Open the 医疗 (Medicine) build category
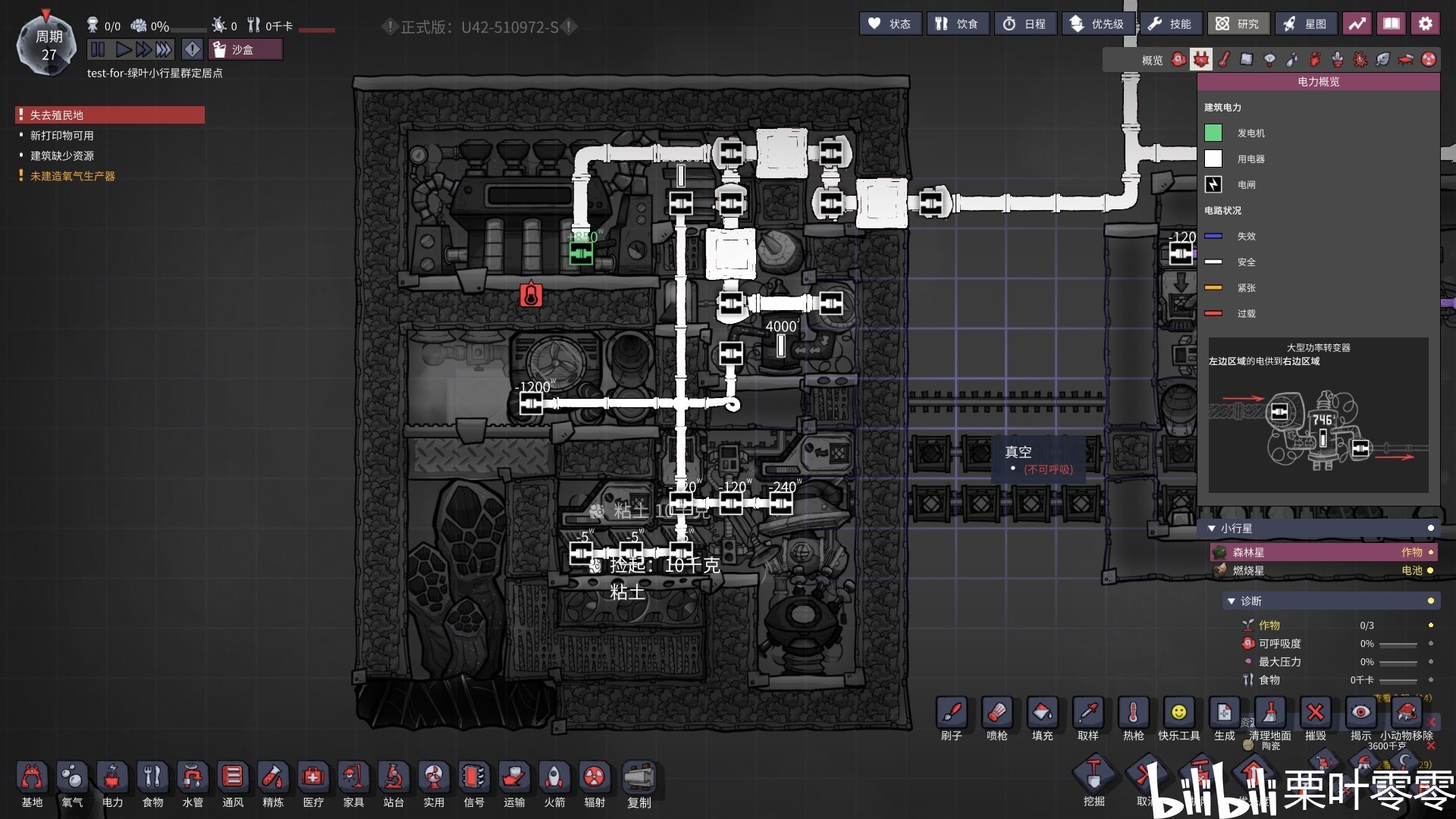The width and height of the screenshot is (1456, 819). [313, 784]
